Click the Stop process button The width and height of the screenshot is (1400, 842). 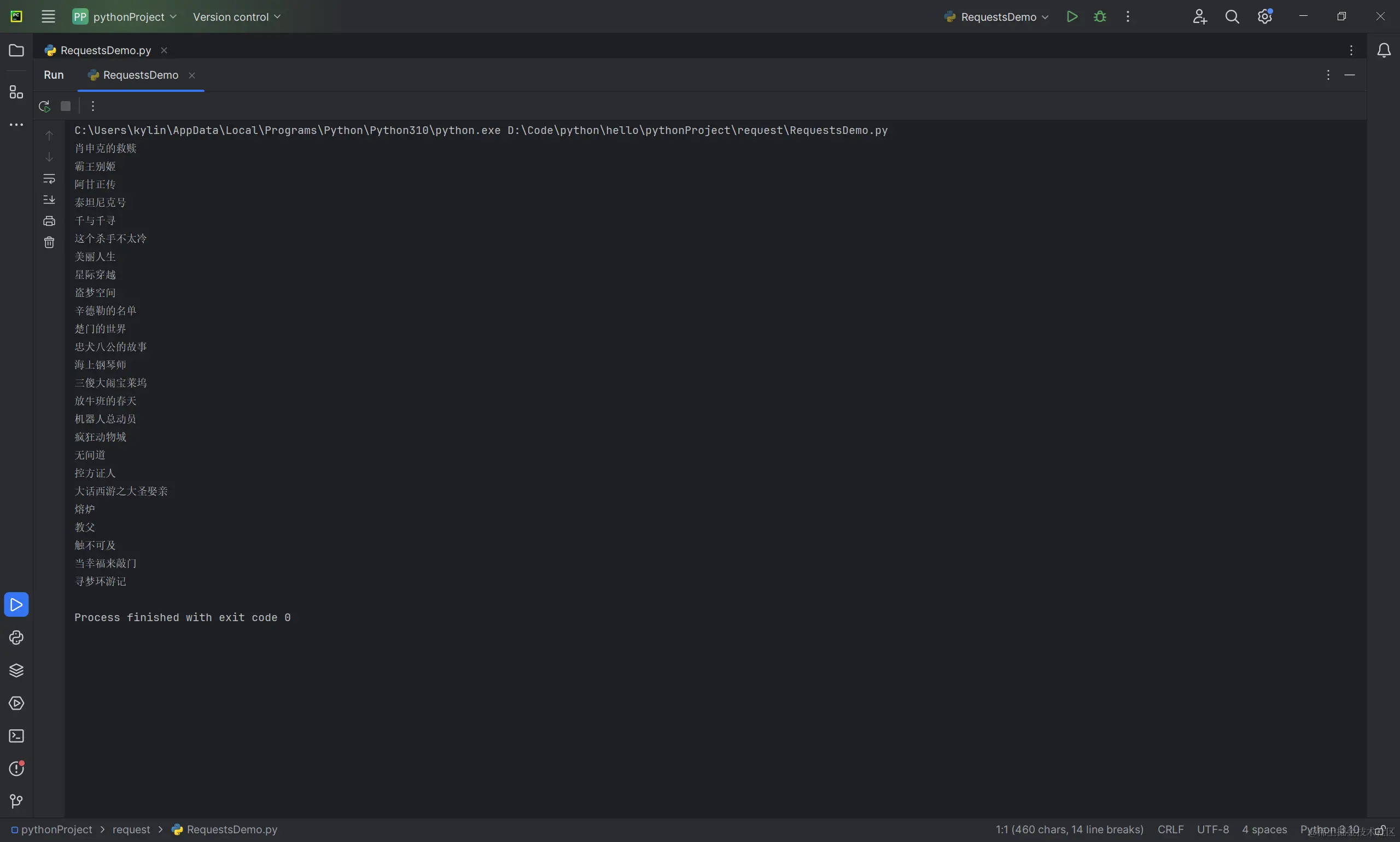66,106
